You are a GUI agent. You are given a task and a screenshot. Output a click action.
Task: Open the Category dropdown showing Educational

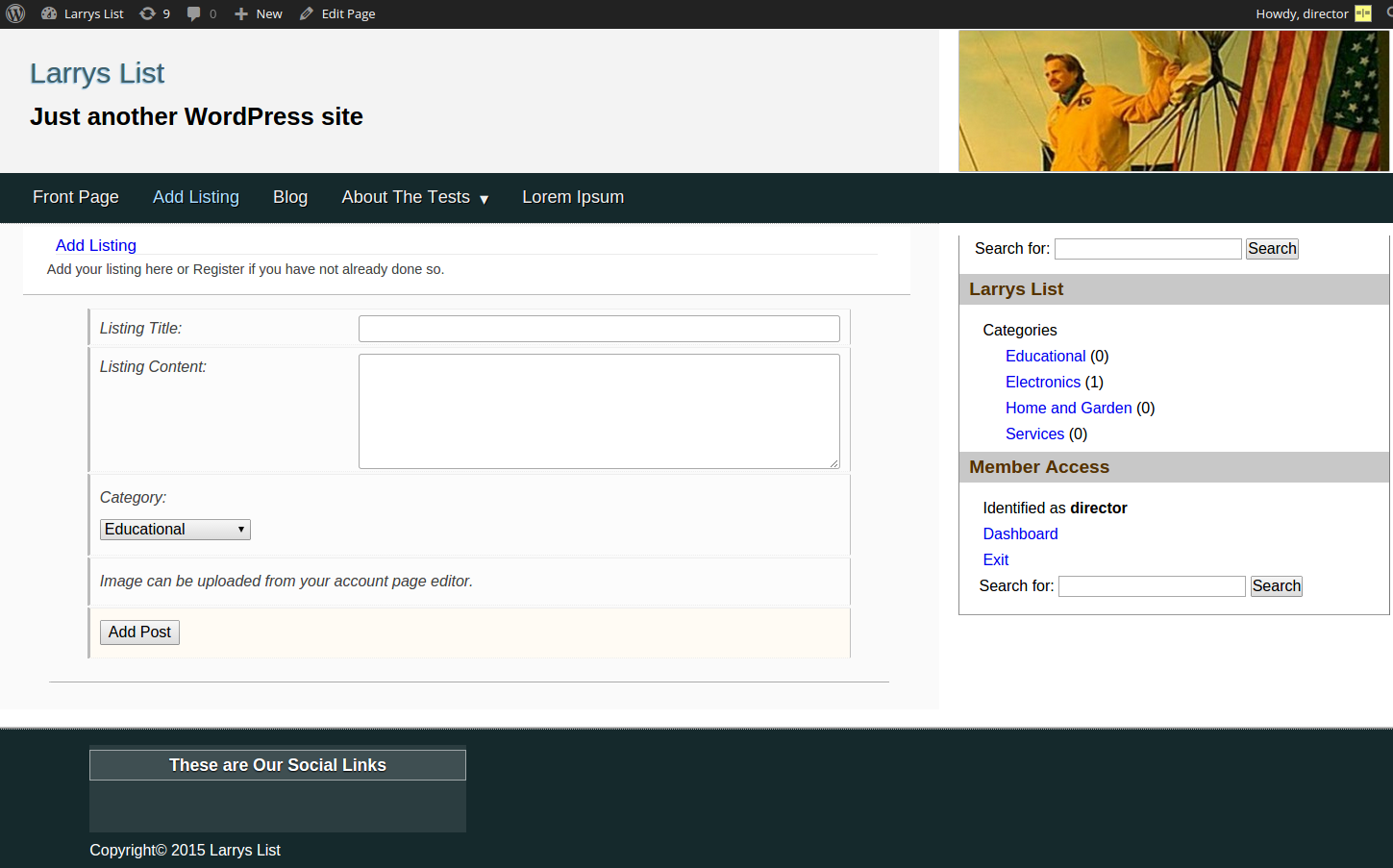point(175,530)
